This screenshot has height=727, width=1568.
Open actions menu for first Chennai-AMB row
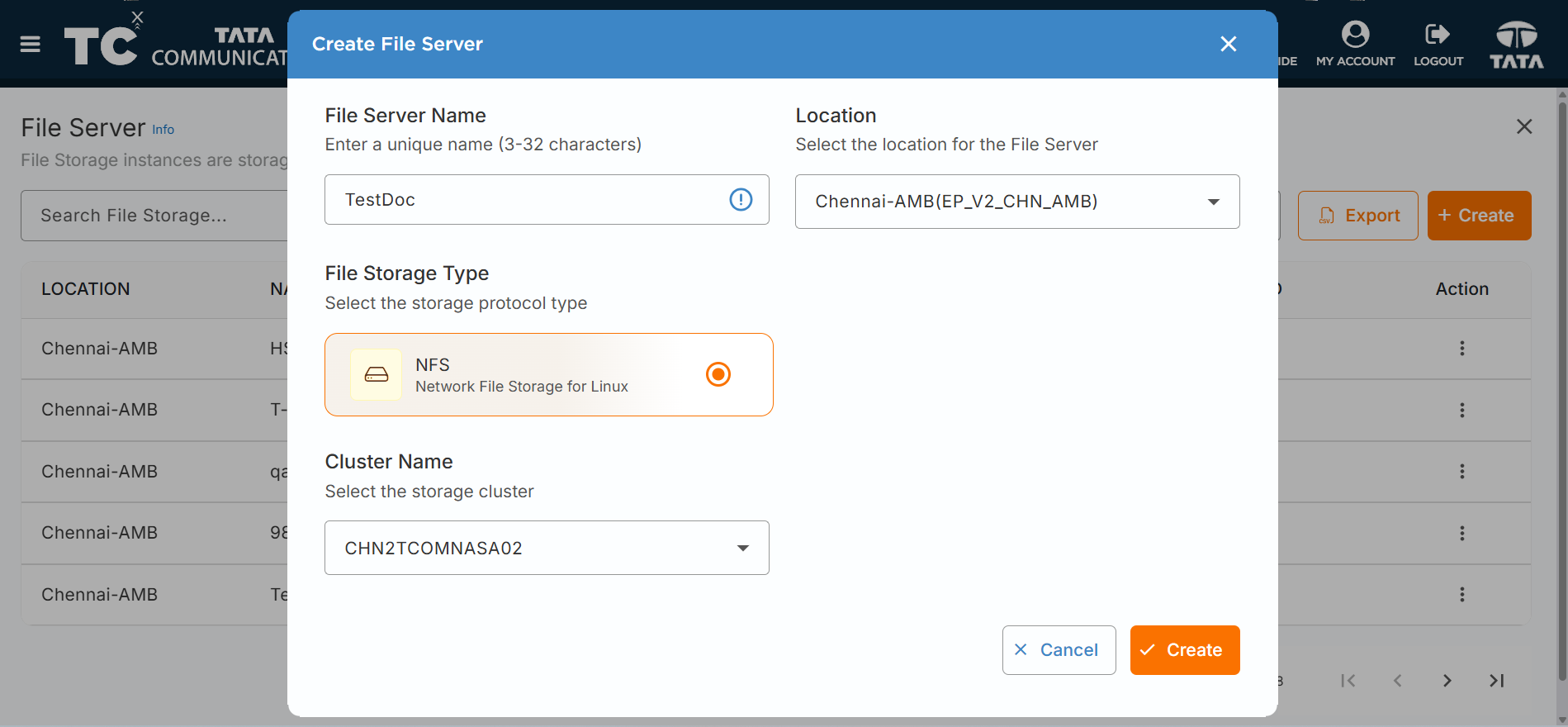tap(1461, 349)
